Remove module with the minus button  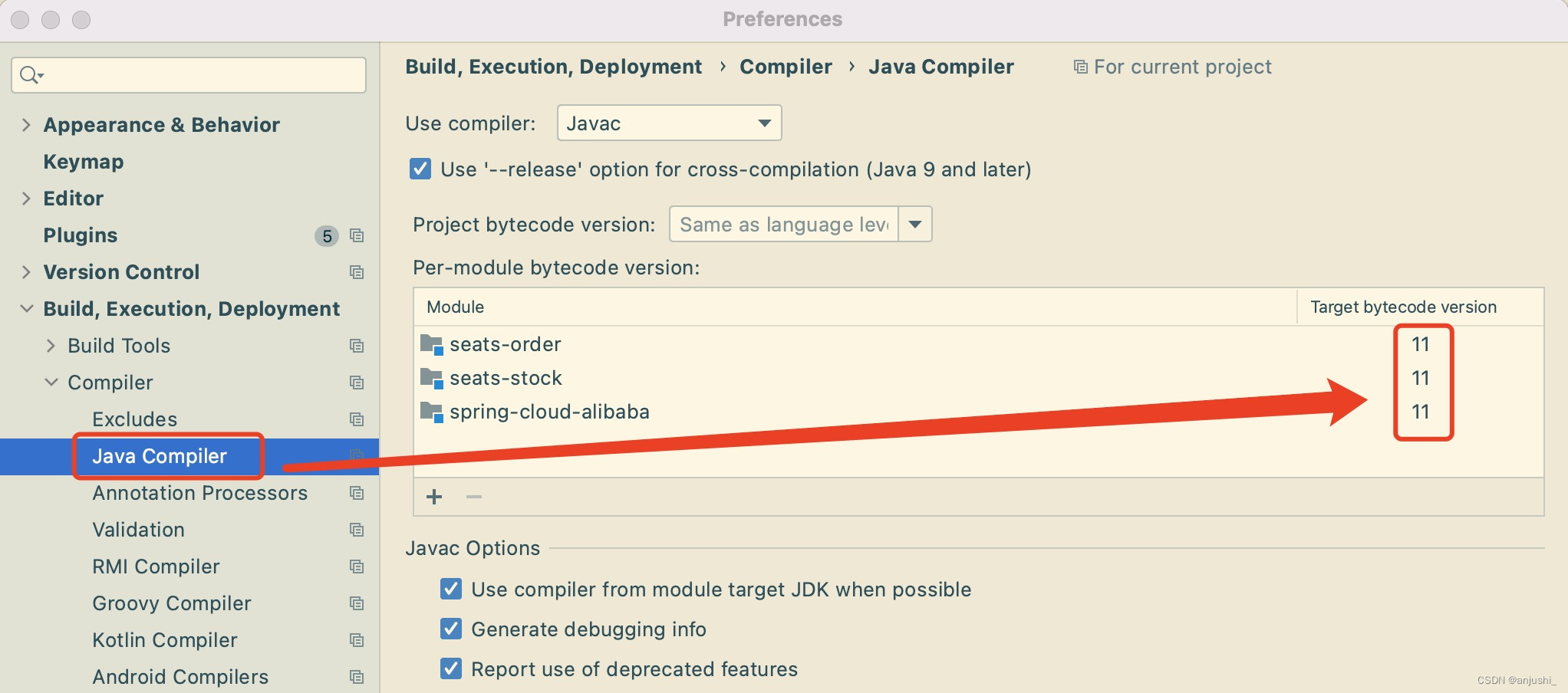tap(474, 497)
